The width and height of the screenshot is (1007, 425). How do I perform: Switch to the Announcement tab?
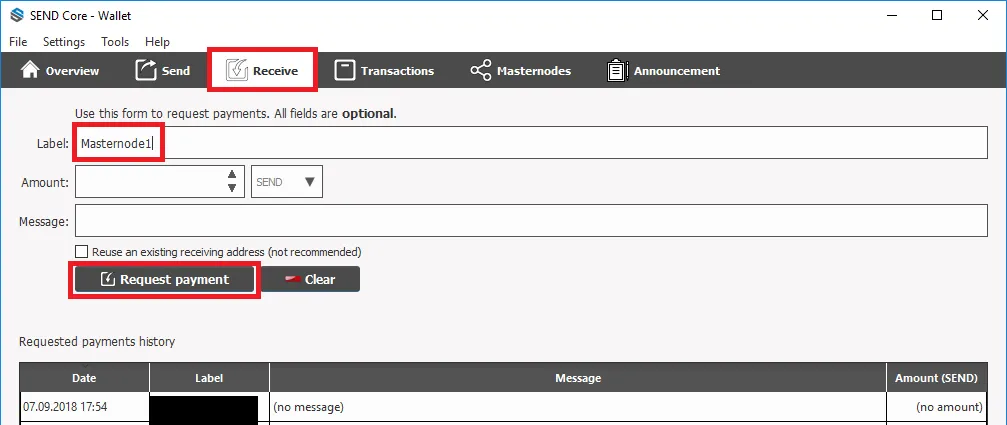point(663,71)
